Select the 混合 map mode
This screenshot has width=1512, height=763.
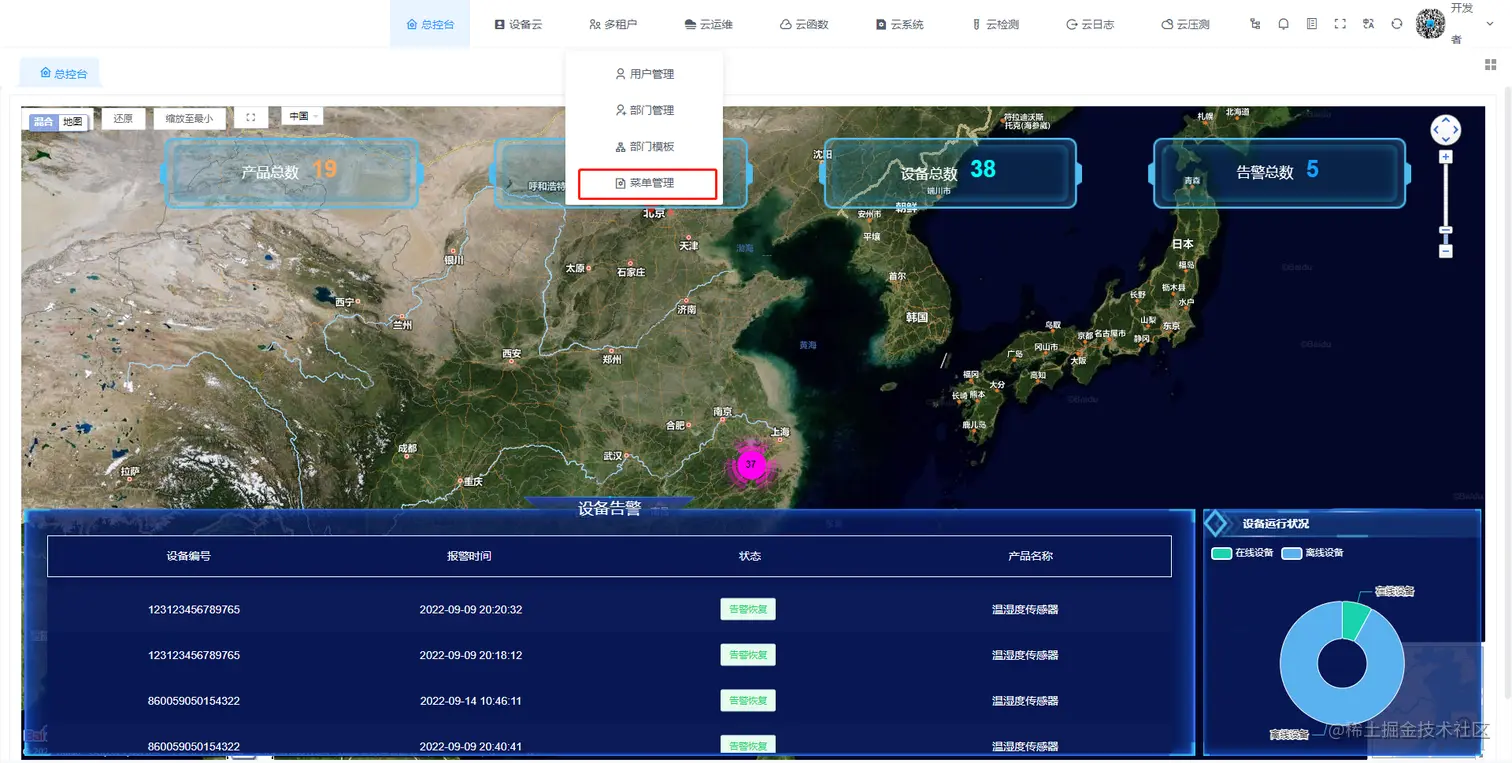pyautogui.click(x=43, y=122)
